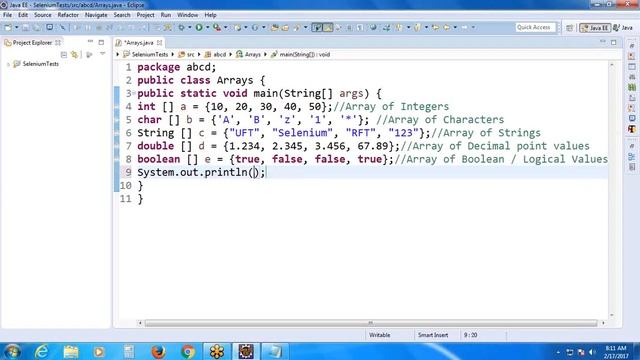
Task: Open the File menu
Action: click(7, 15)
